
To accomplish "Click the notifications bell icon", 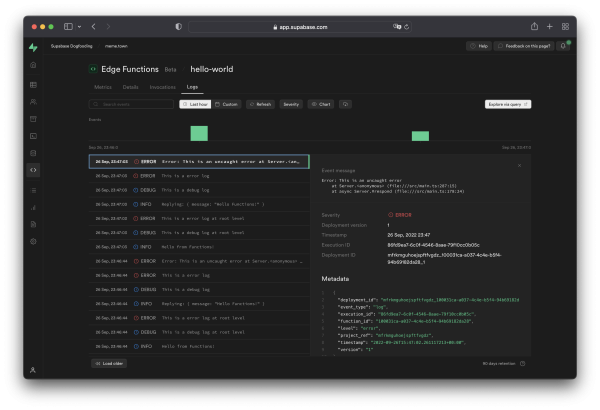I will (x=566, y=46).
